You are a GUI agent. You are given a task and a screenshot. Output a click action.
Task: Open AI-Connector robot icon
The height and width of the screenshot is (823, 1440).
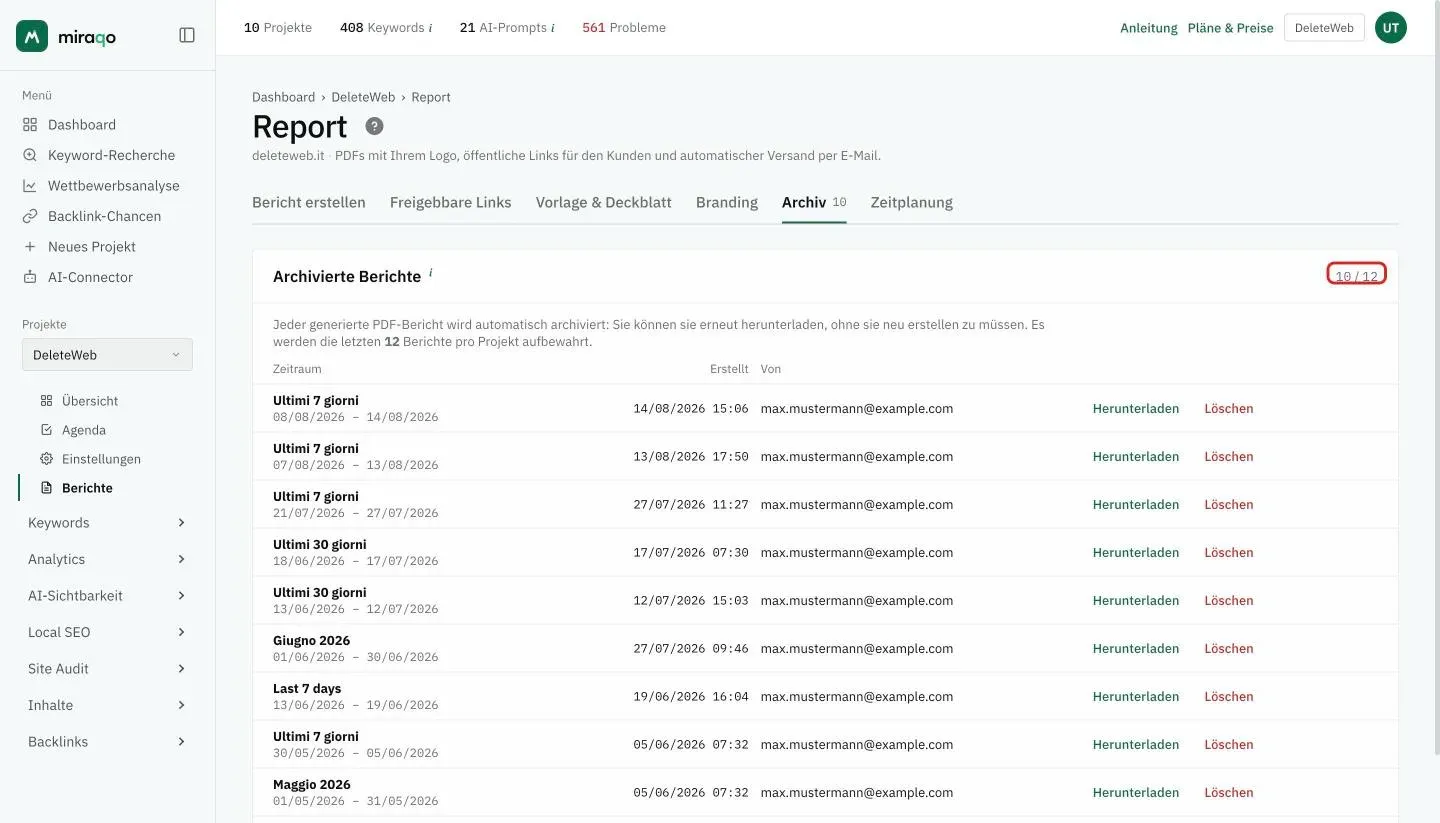click(x=30, y=277)
